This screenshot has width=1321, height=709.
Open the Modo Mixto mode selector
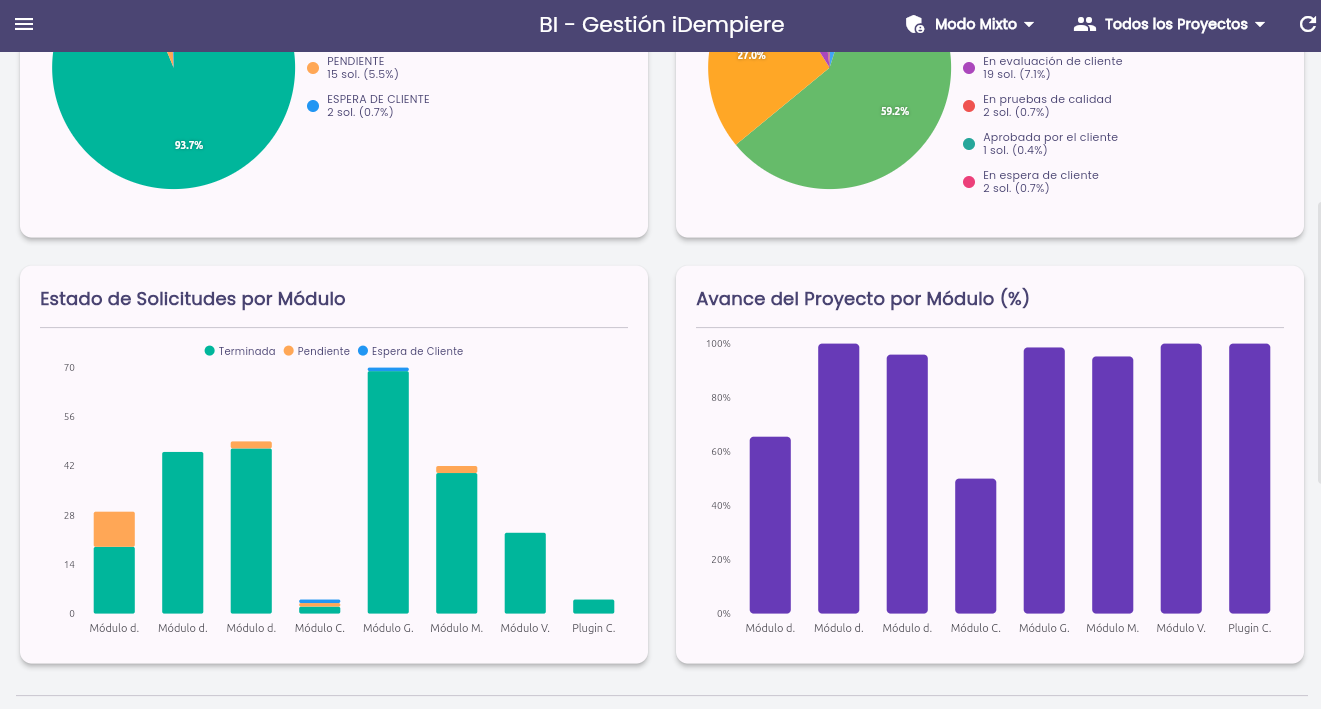(970, 24)
